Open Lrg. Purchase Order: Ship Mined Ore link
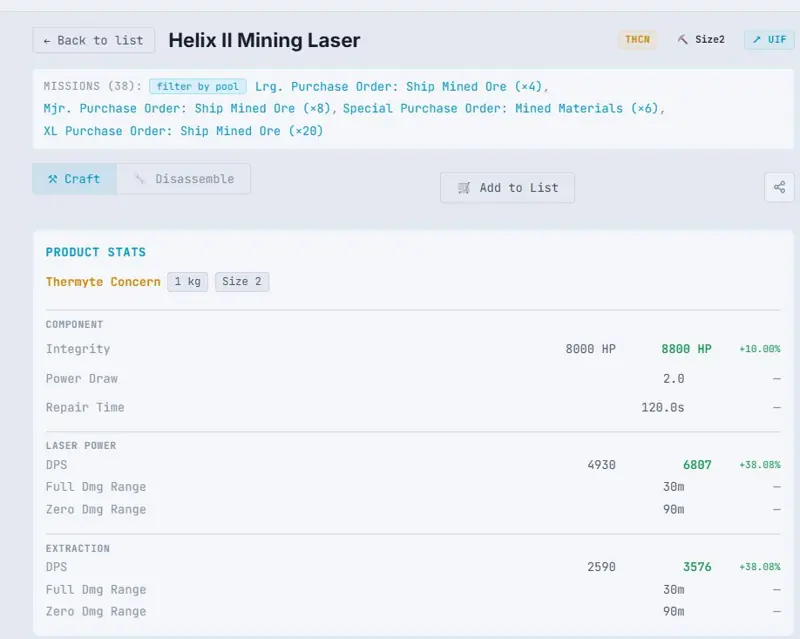Screen dimensions: 800x639 click(398, 86)
